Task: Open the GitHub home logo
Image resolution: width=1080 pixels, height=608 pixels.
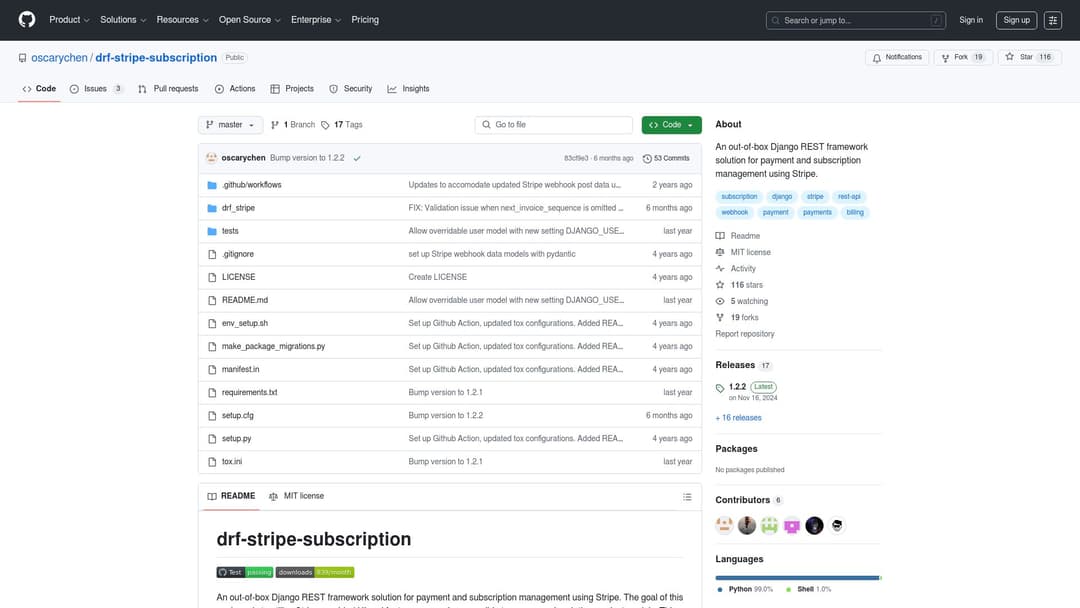Action: tap(27, 19)
